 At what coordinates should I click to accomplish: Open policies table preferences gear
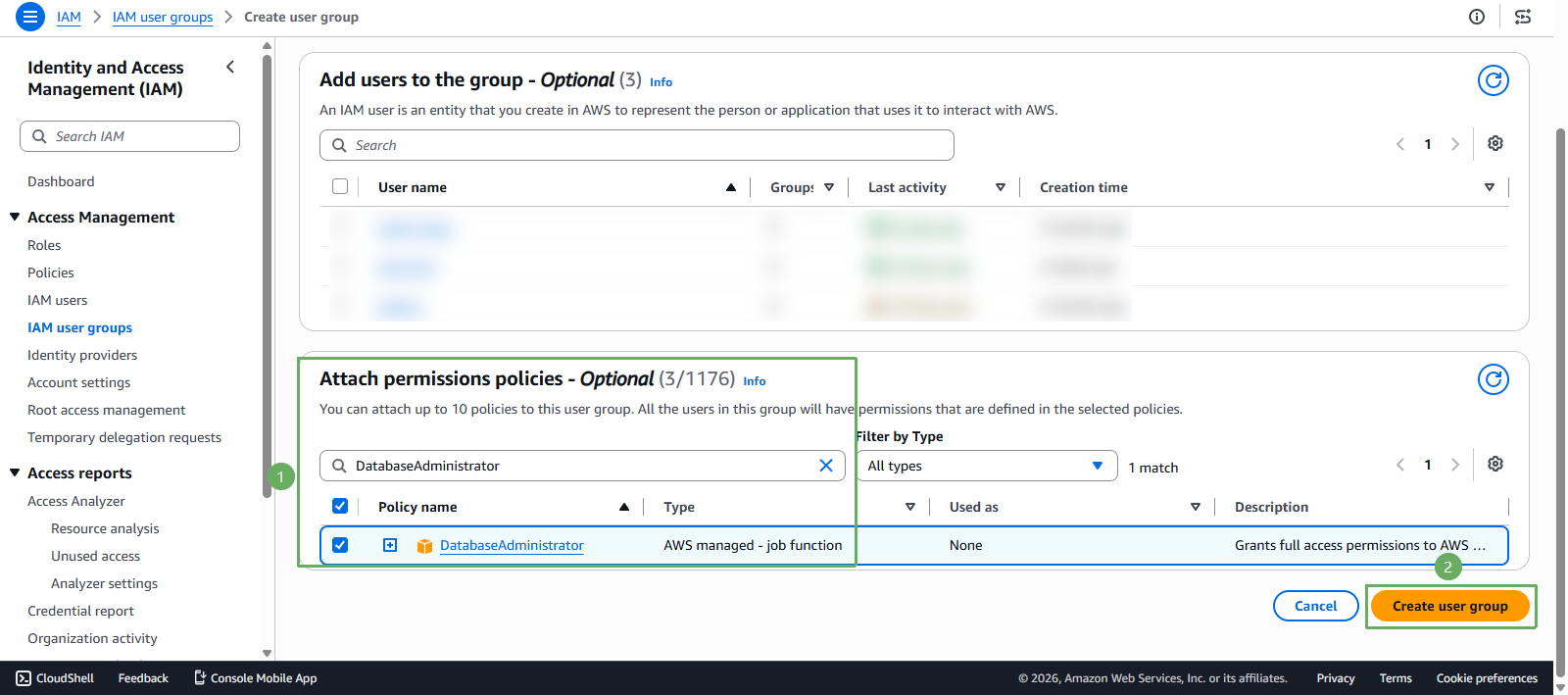(1495, 464)
